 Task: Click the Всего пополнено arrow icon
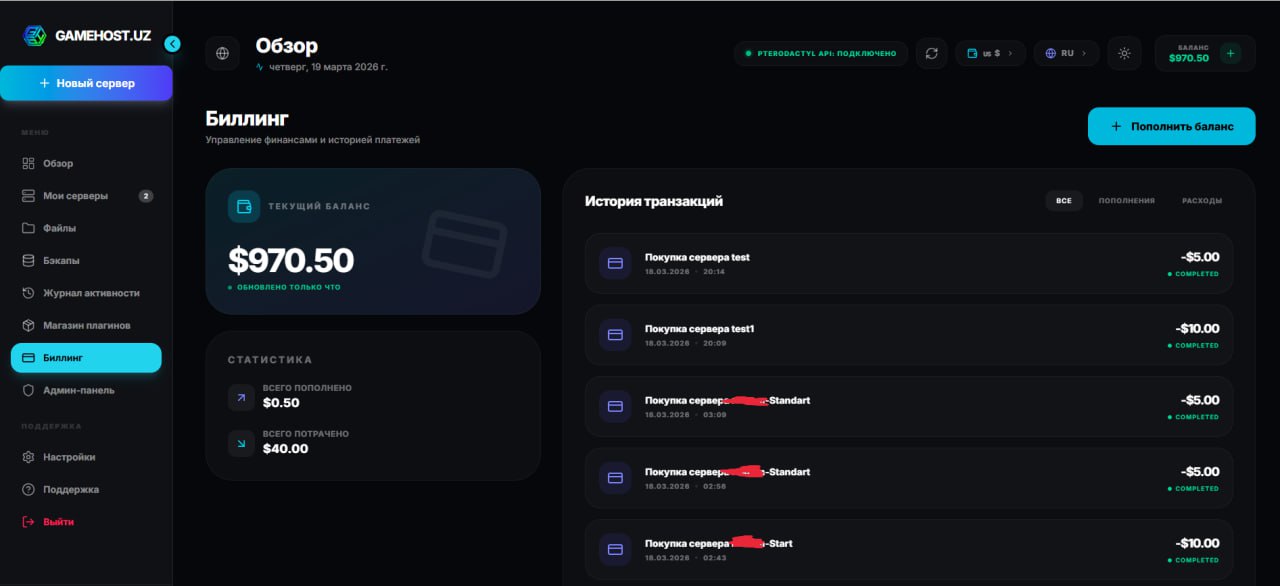(241, 396)
